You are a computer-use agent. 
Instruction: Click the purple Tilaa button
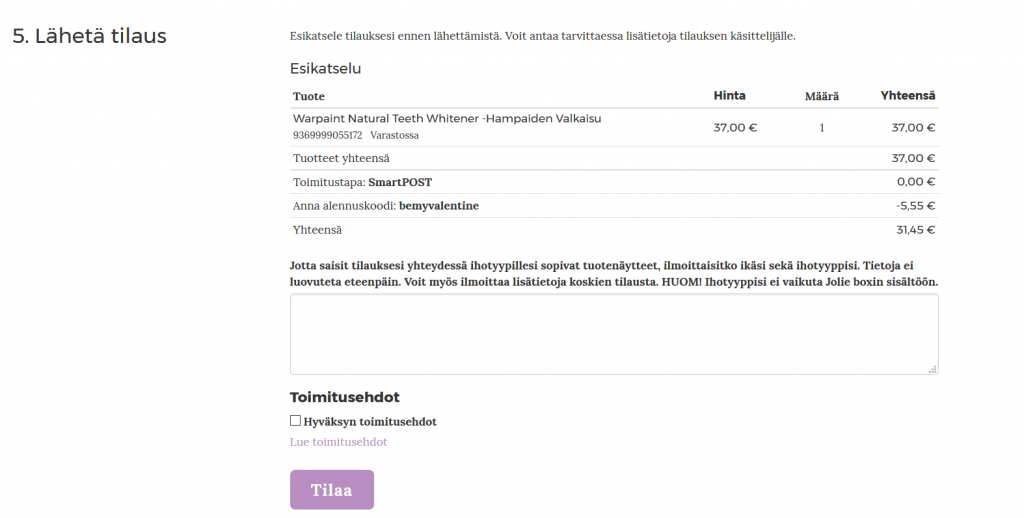[331, 490]
